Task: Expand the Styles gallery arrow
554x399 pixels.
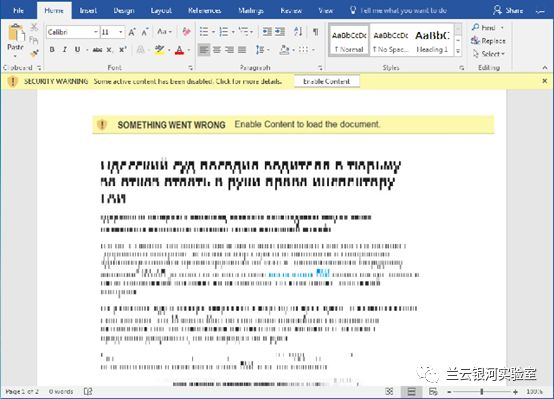Action: (x=458, y=52)
